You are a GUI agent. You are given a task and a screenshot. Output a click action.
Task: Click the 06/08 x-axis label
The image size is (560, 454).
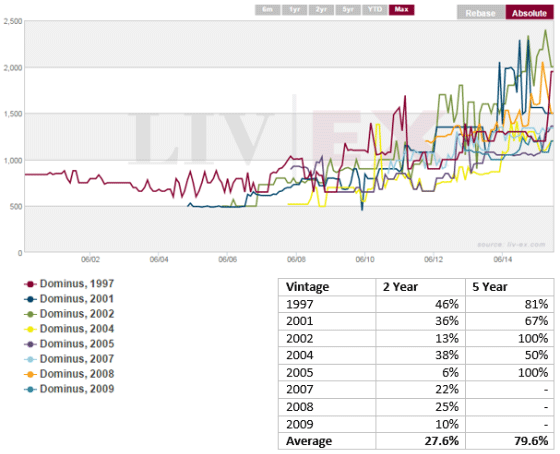[296, 259]
